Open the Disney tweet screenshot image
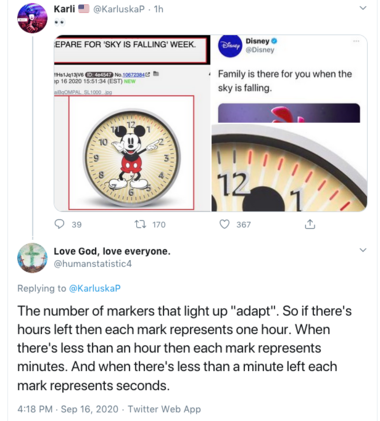380x421 pixels. click(x=289, y=78)
